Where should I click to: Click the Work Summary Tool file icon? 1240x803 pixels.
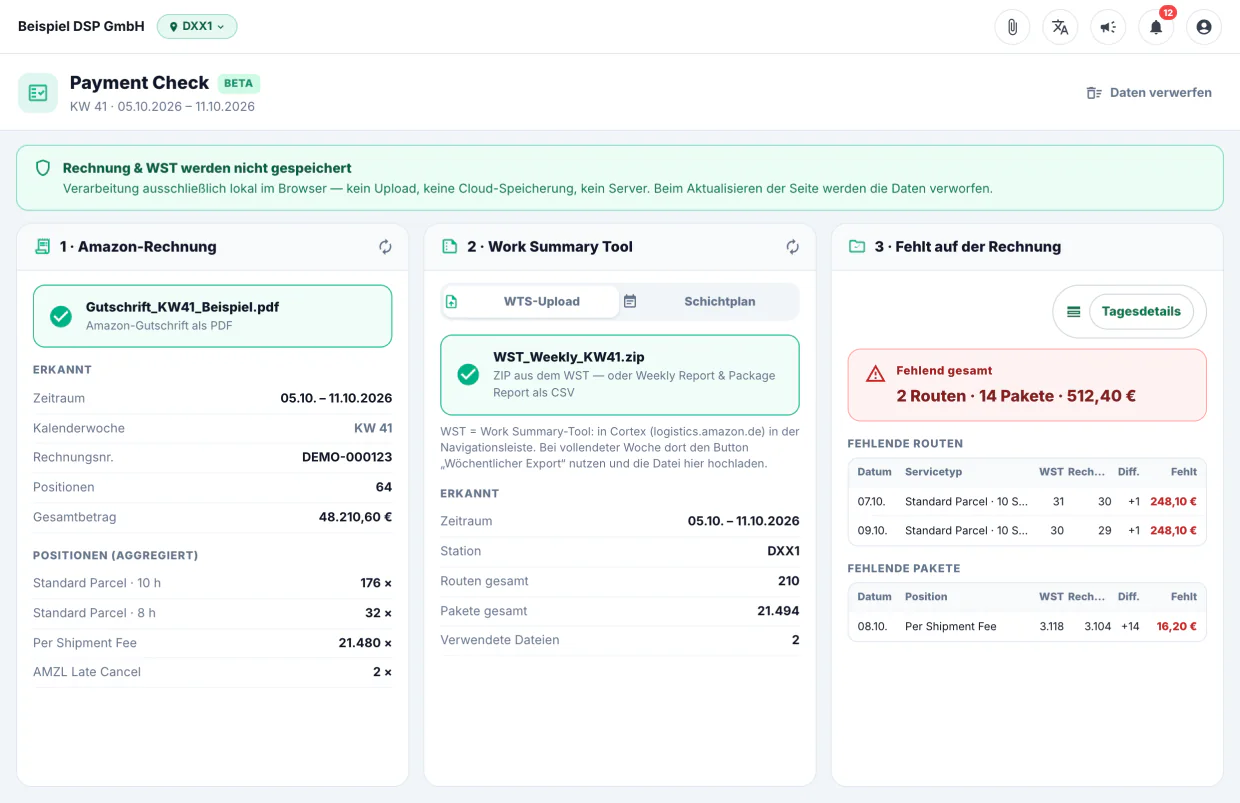click(x=449, y=246)
